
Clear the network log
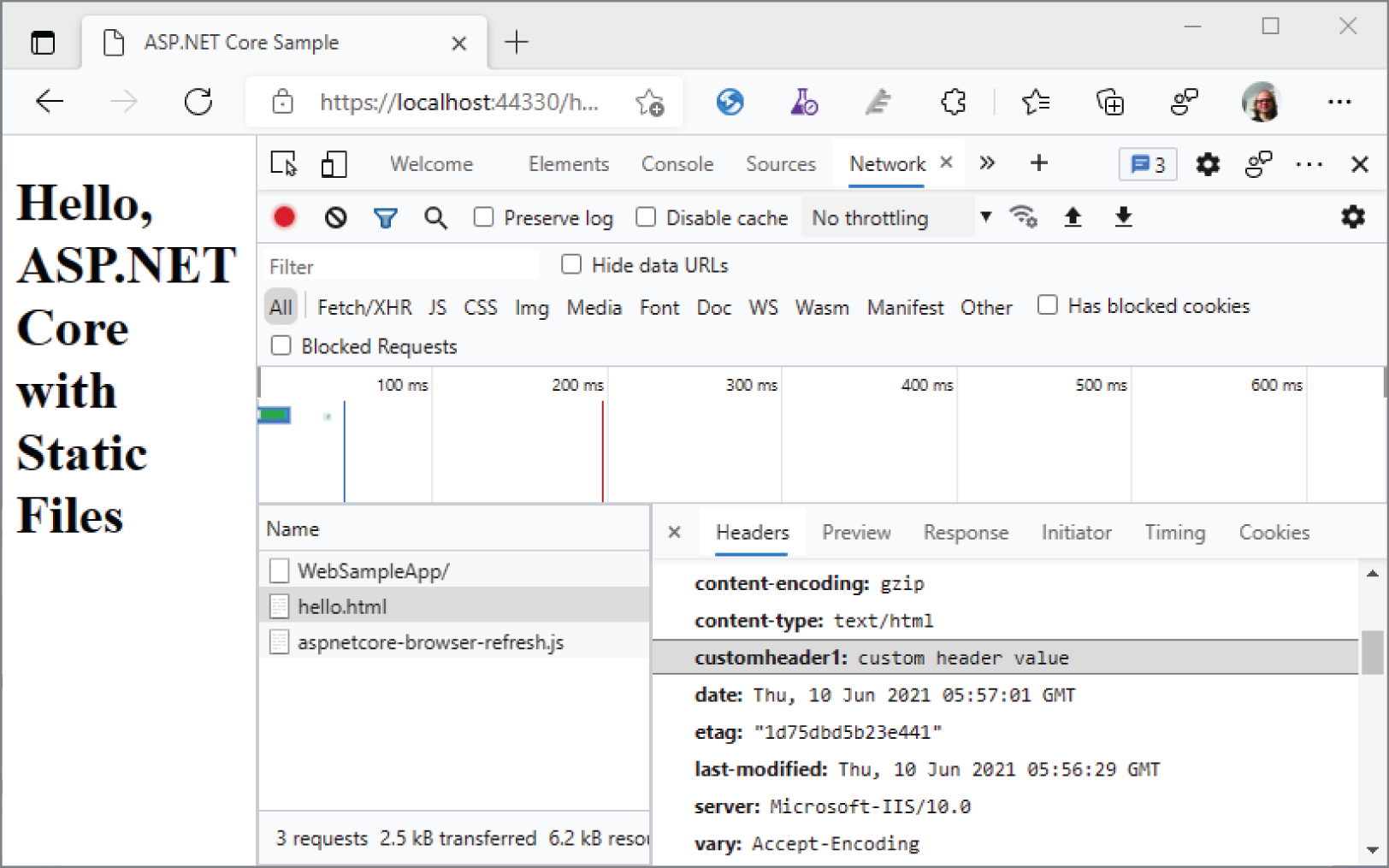(x=335, y=217)
